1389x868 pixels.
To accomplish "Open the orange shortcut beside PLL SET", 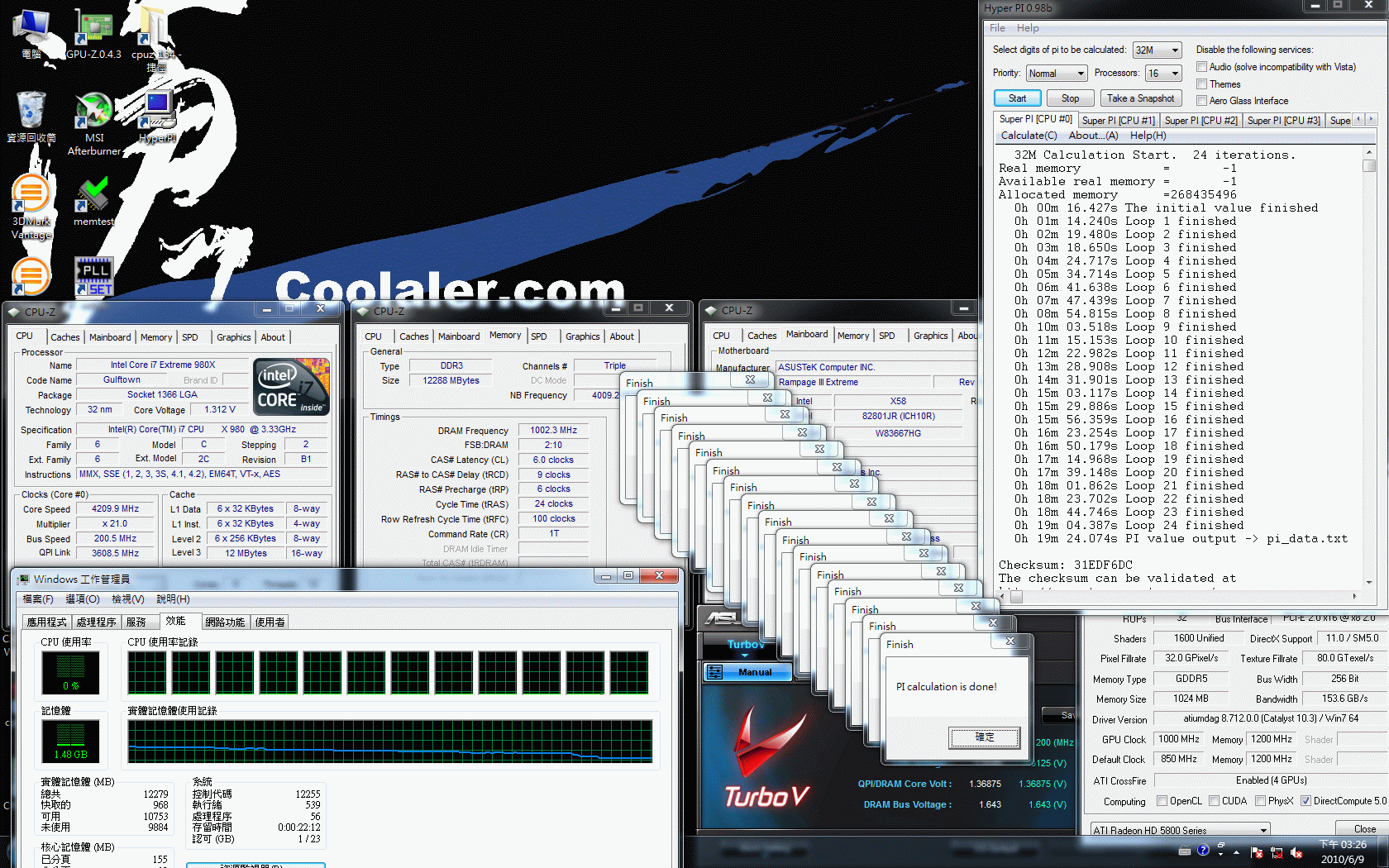I will (x=31, y=276).
